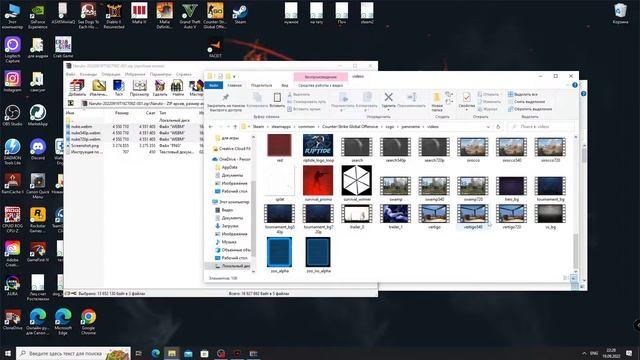Click the File Explorer taskbar icon
Image resolution: width=640 pixels, height=360 pixels.
click(x=172, y=353)
